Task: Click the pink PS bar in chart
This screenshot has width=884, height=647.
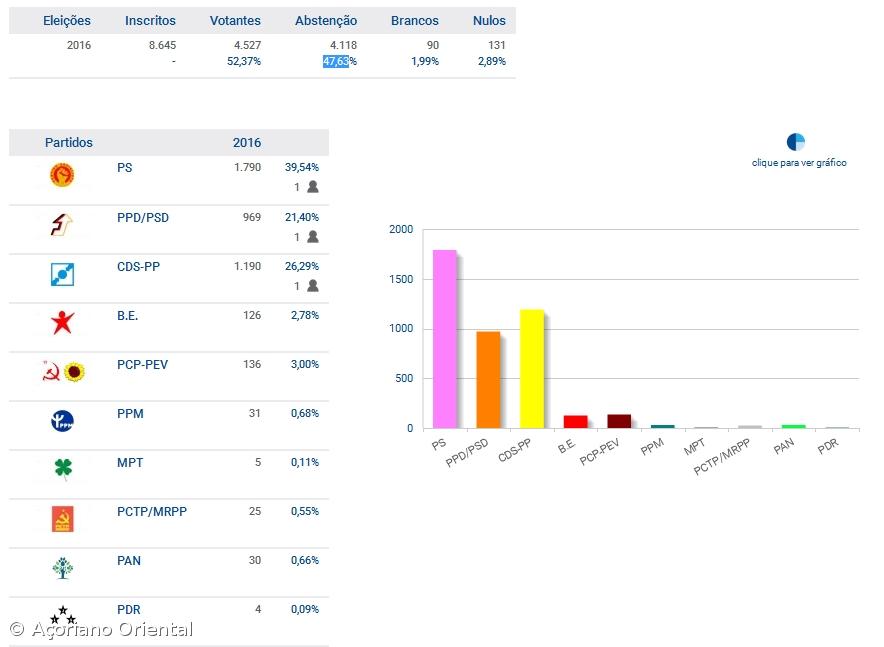Action: coord(444,339)
